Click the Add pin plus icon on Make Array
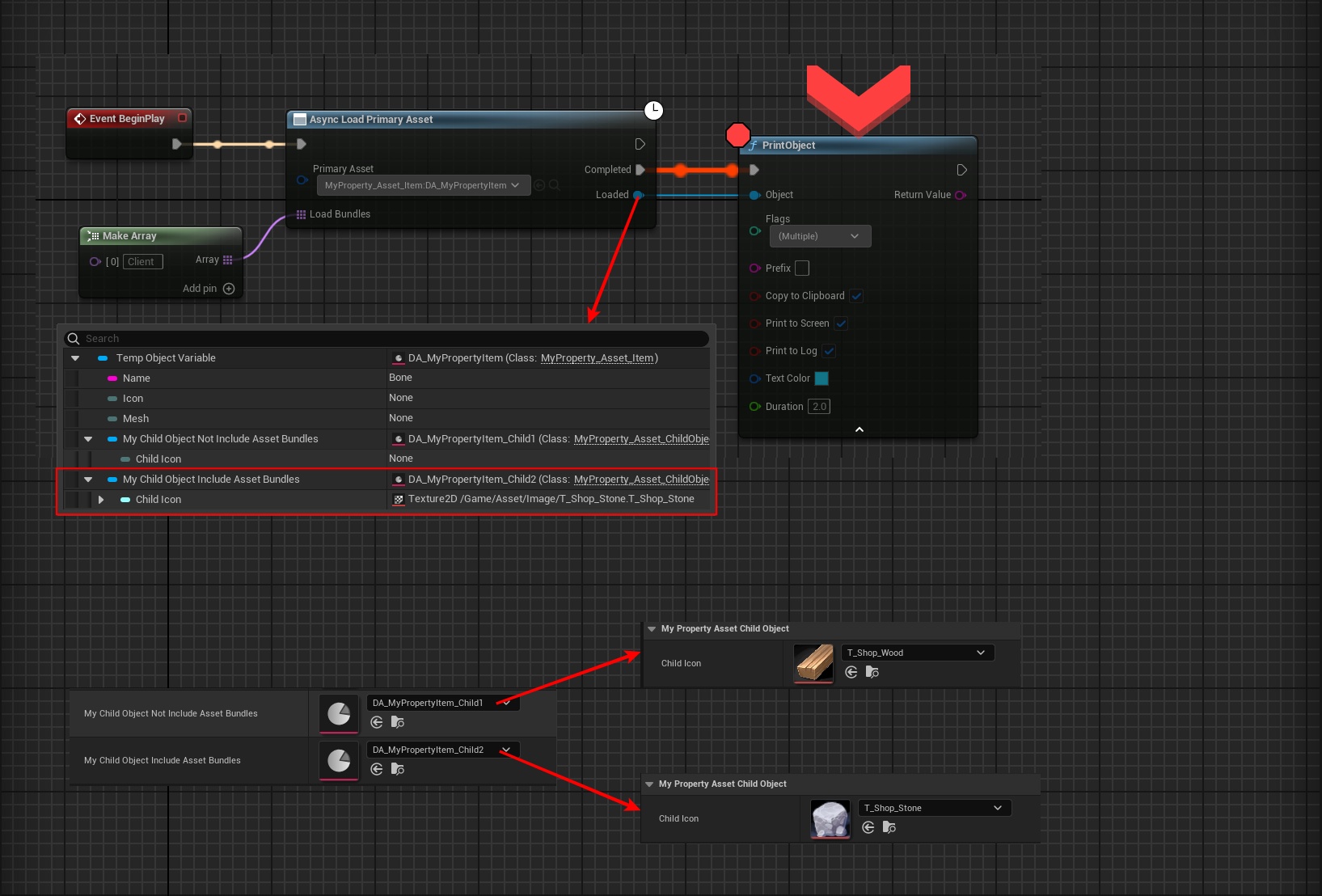 229,289
